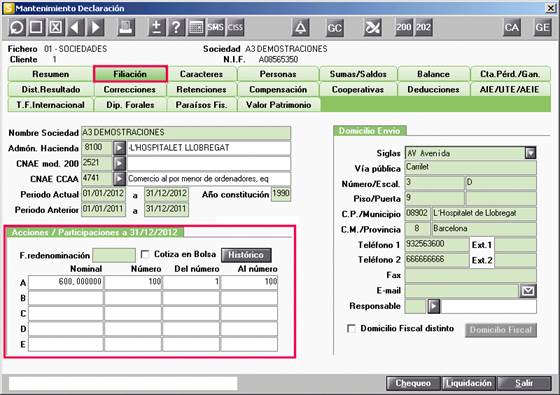Screen dimensions: 560x395
Task: Click the GC toolbar button
Action: coord(335,28)
